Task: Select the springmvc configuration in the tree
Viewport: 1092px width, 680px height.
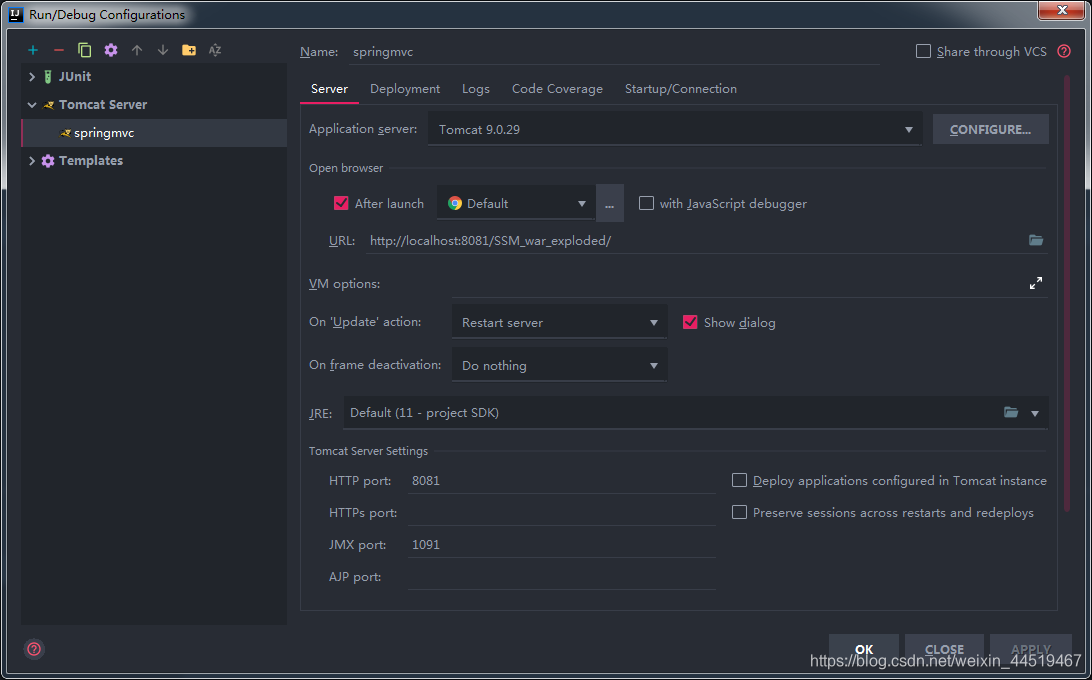Action: pos(154,133)
